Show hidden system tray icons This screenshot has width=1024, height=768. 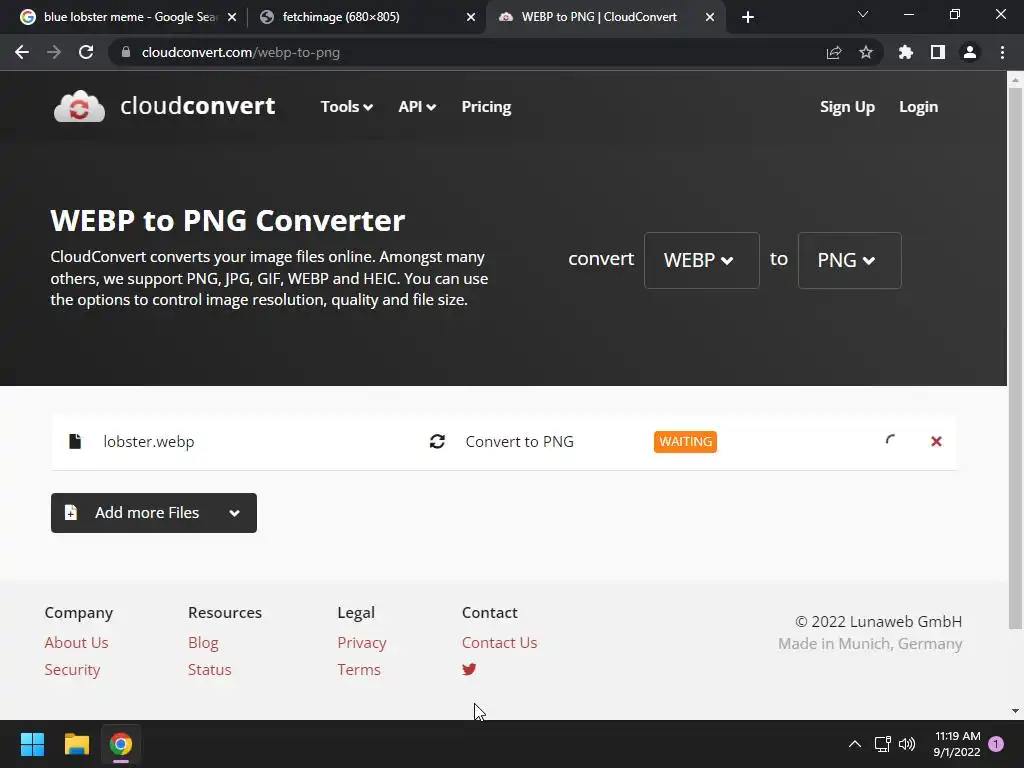point(854,744)
